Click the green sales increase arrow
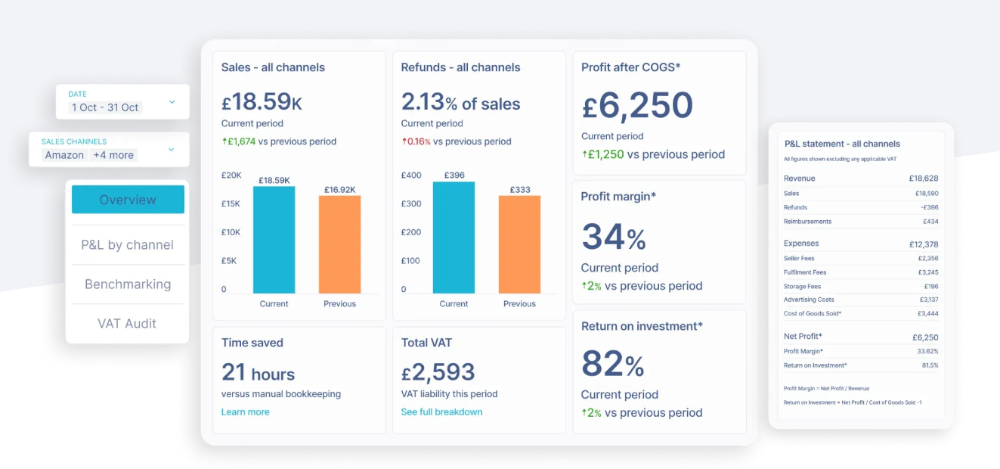Viewport: 1000px width, 469px height. [x=224, y=141]
